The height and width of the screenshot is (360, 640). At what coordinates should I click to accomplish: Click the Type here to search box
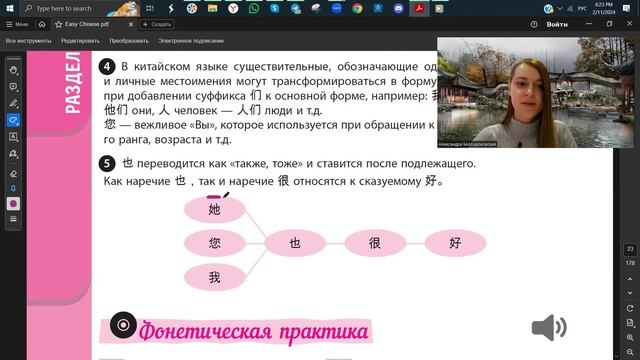(80, 8)
